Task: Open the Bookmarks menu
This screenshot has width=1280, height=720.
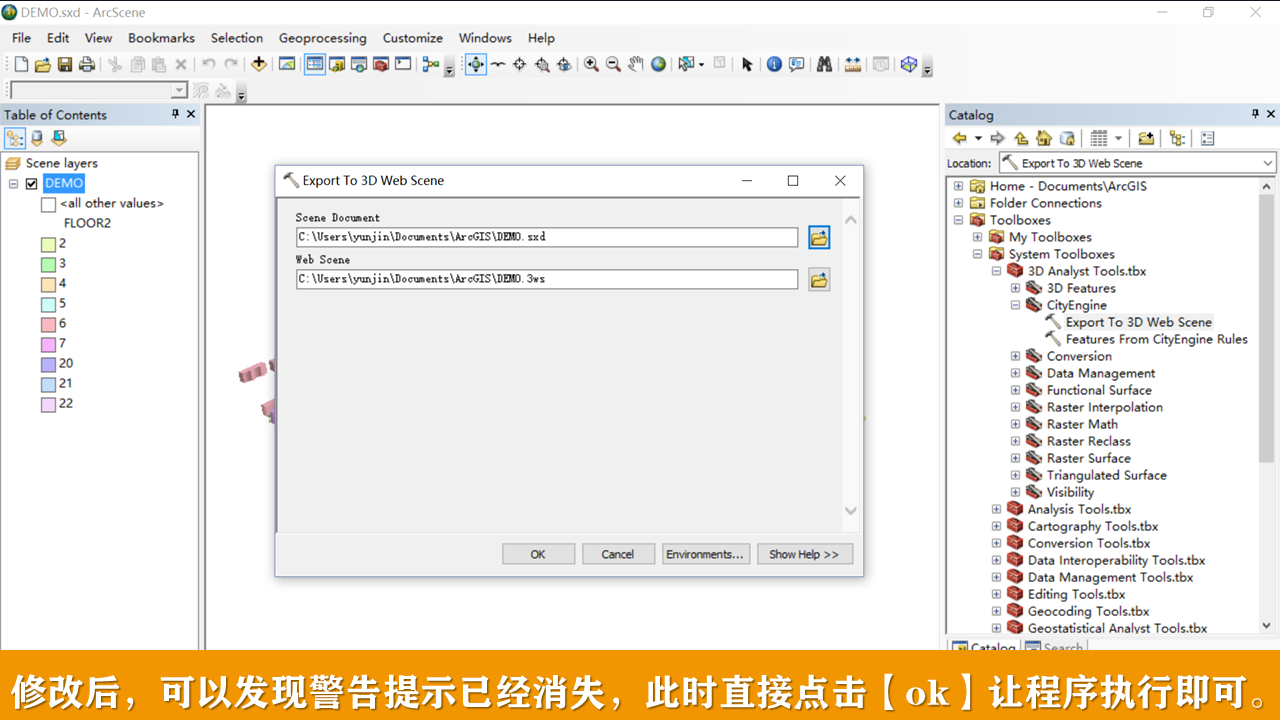Action: 161,38
